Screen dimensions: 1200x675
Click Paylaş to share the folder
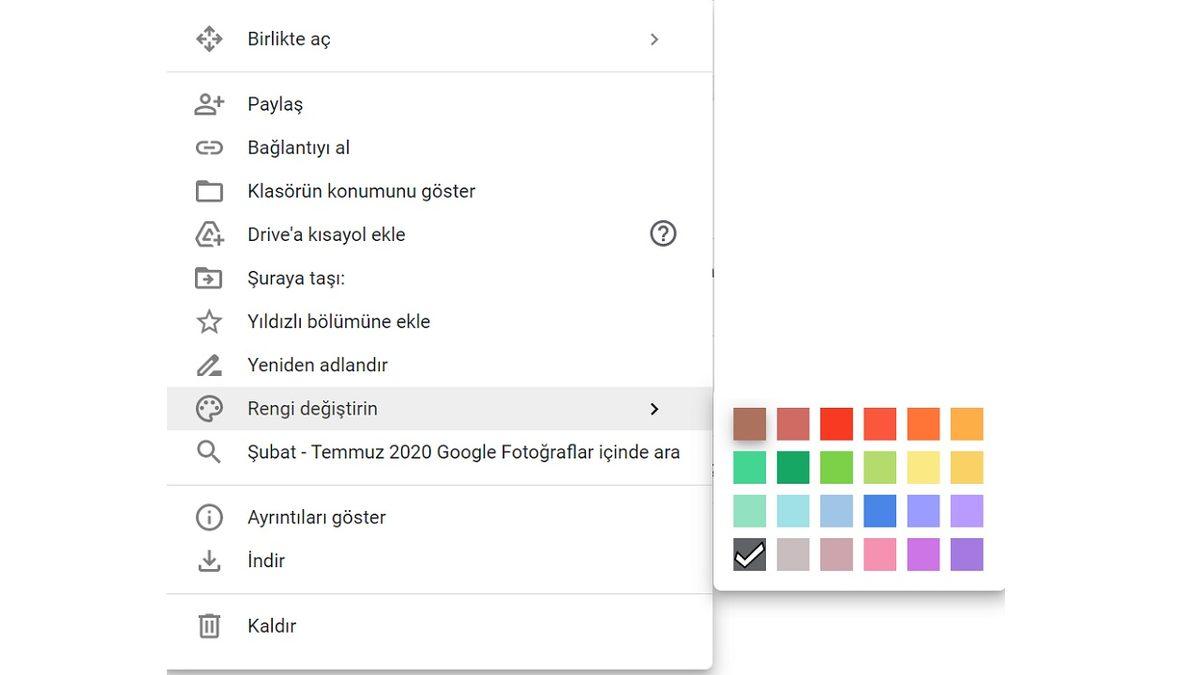[x=275, y=103]
